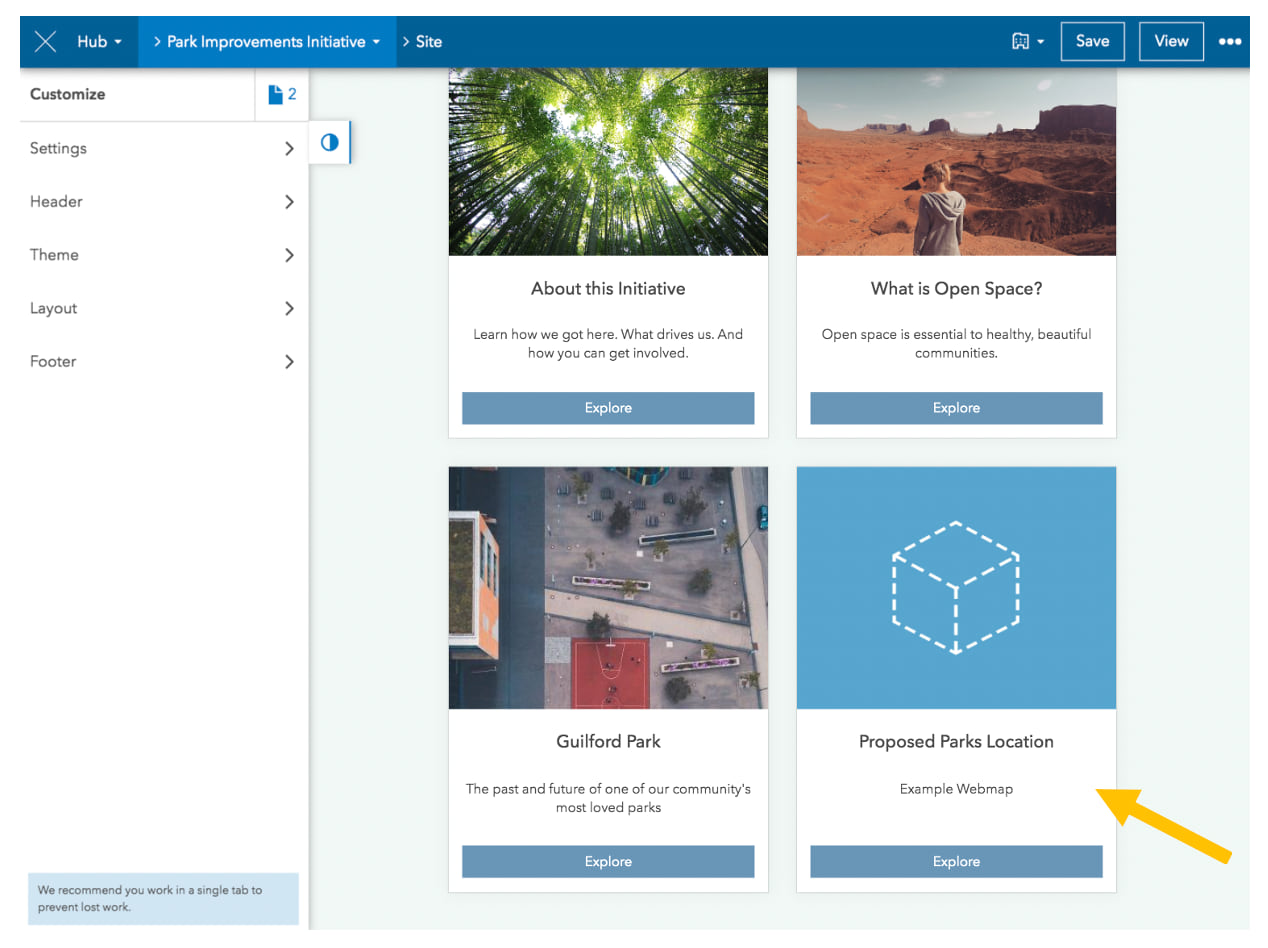
Task: Expand the Header section
Action: [163, 202]
